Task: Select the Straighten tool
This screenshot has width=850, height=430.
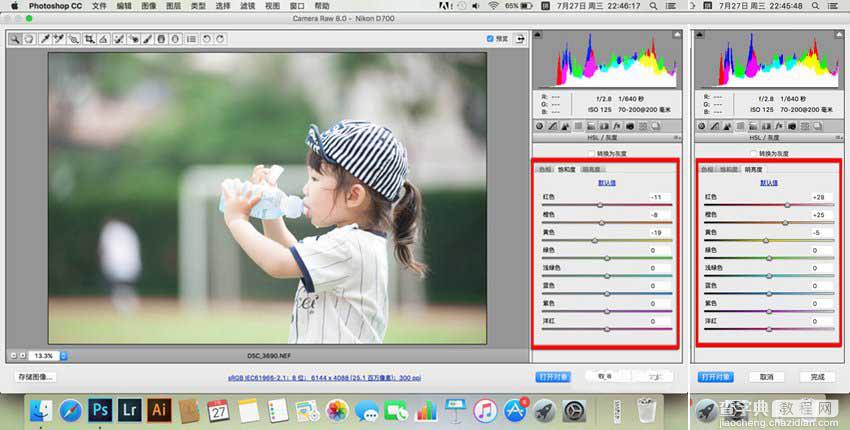Action: pos(104,39)
